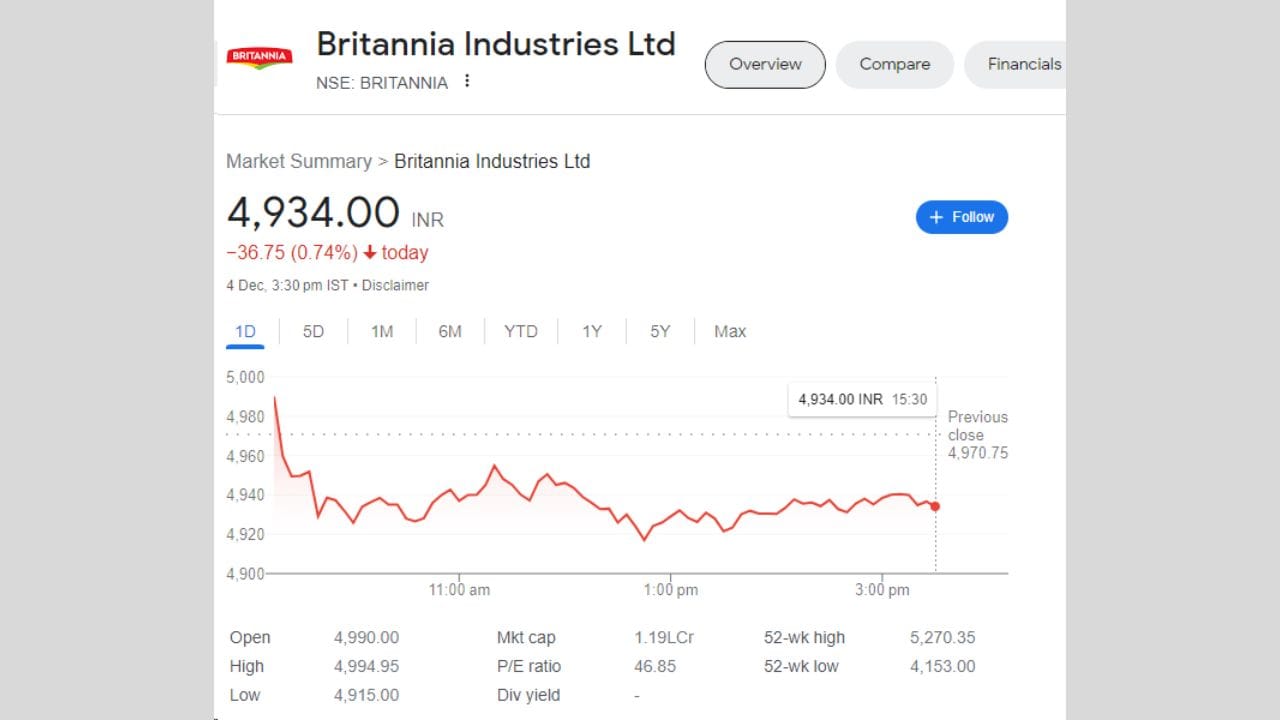Open the three-dot menu beside NSE: BRITANNIA
The height and width of the screenshot is (720, 1280).
point(467,81)
